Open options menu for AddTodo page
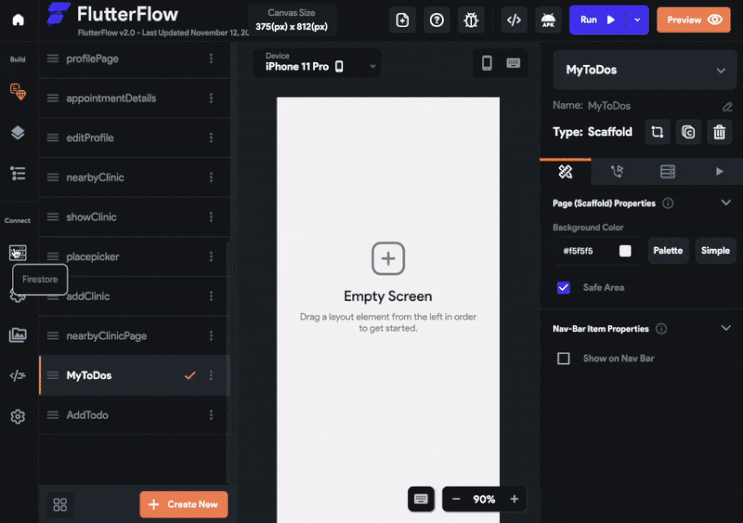 pos(211,415)
